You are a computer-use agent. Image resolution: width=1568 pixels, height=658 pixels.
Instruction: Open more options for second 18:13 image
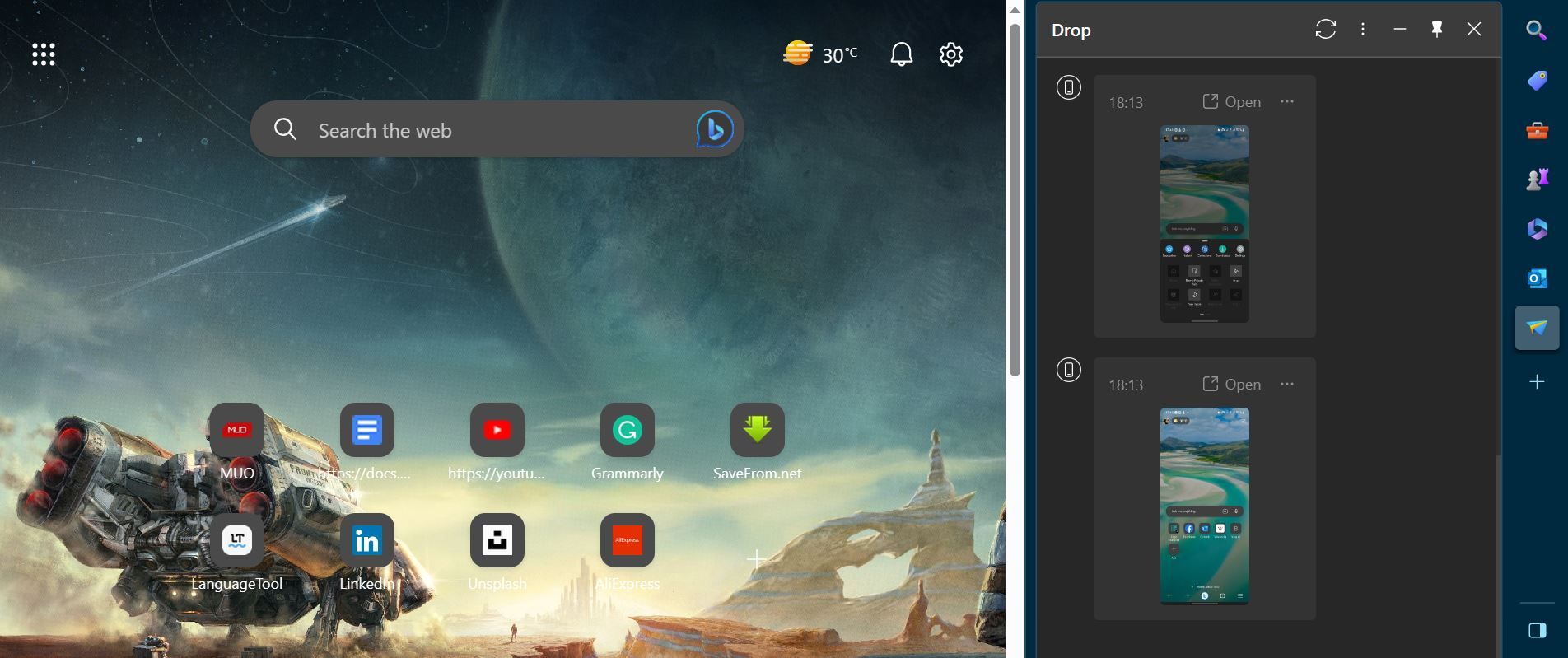(x=1287, y=385)
